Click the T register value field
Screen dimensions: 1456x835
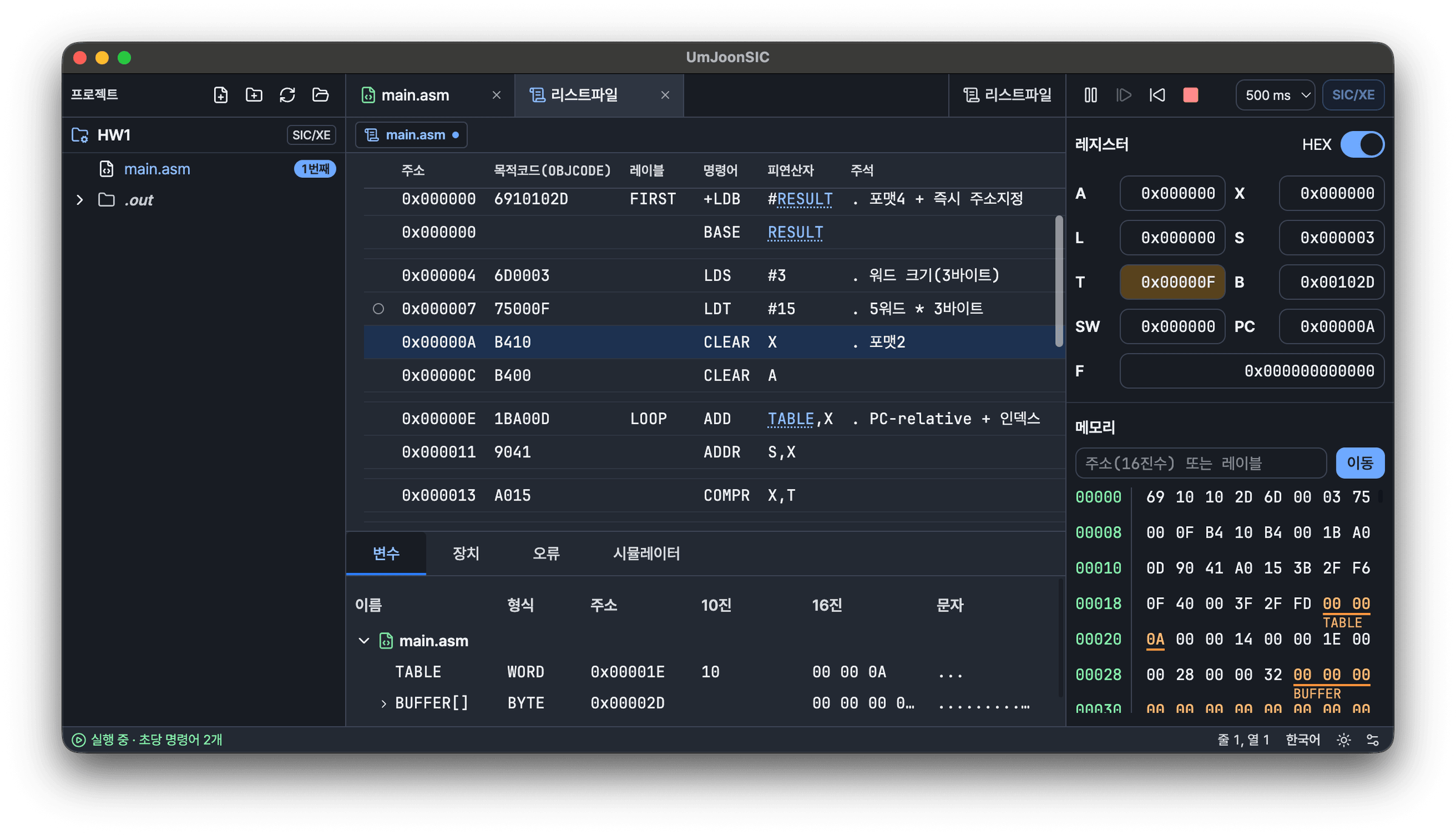click(1172, 282)
